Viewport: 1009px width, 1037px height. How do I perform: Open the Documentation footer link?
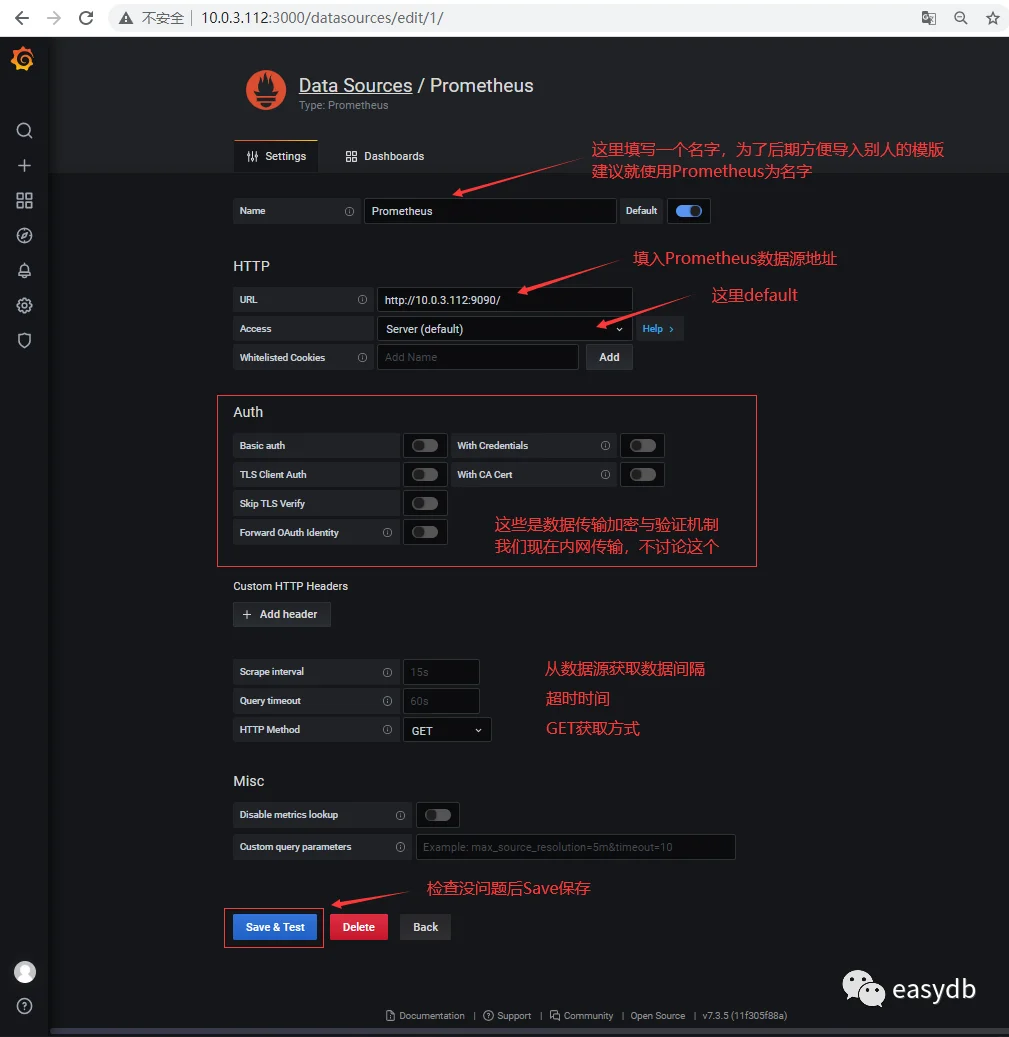[425, 1016]
